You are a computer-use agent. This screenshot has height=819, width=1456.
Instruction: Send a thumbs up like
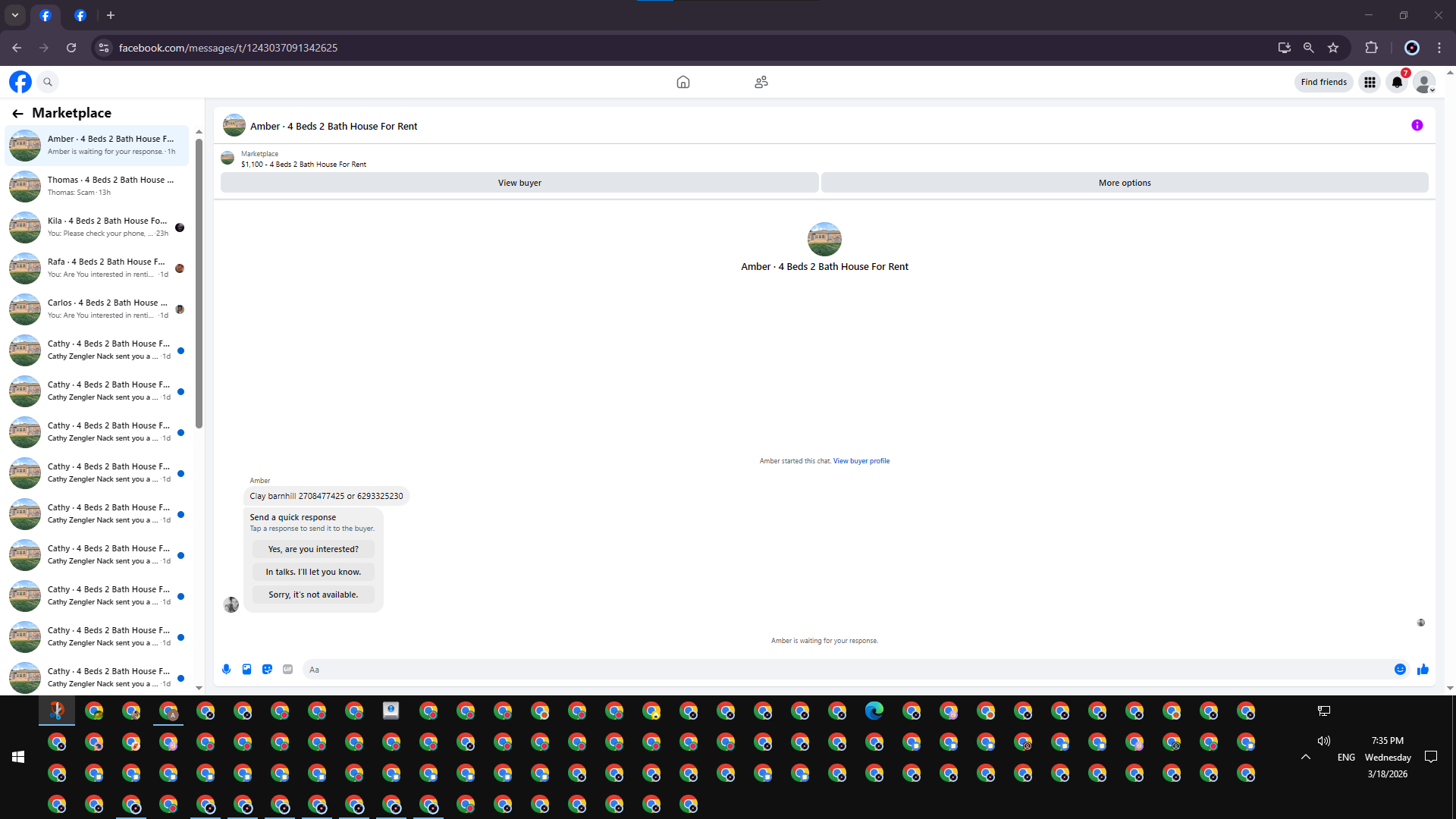[x=1423, y=669]
